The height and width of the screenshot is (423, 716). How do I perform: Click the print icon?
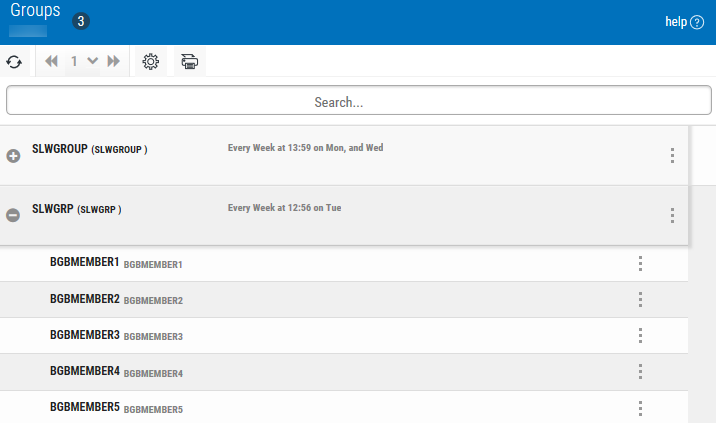(x=189, y=62)
